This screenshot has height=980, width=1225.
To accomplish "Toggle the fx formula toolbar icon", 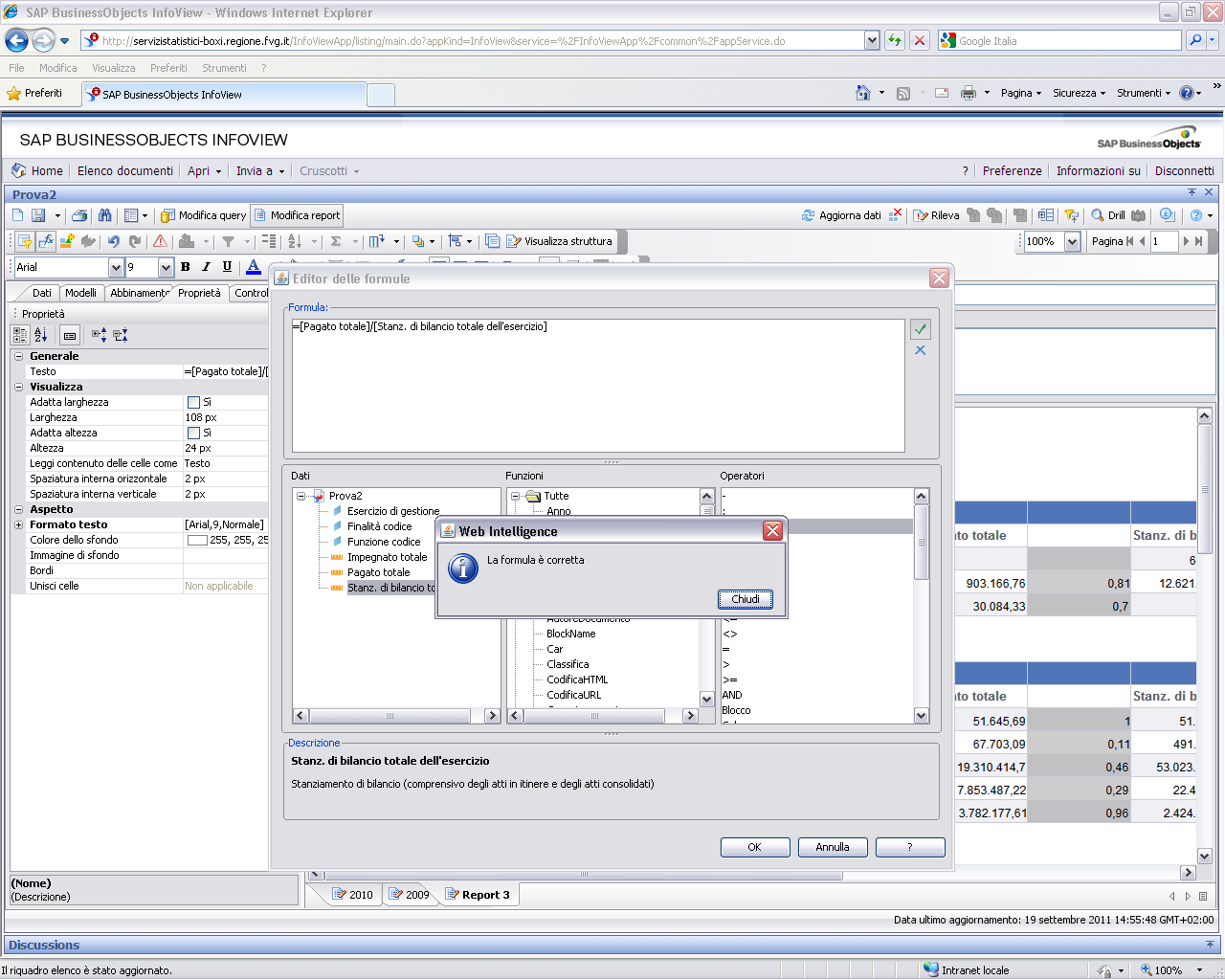I will [46, 241].
